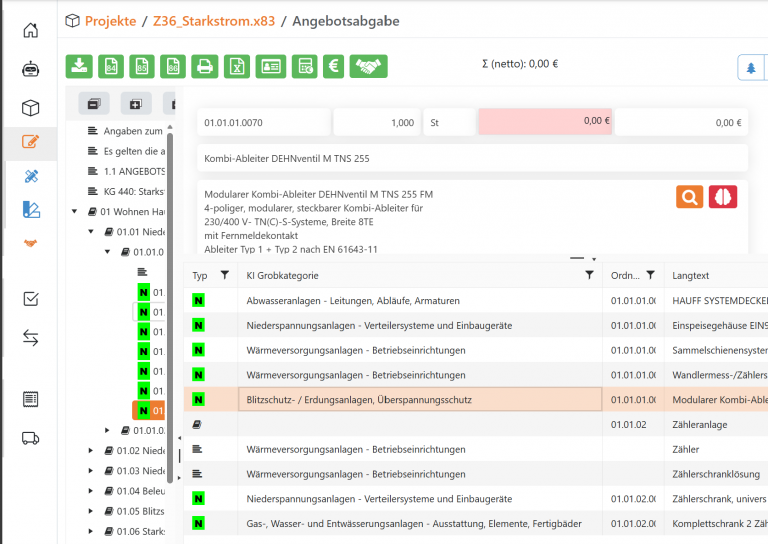Open the truck delivery sidebar icon
This screenshot has height=544, width=768.
[31, 437]
